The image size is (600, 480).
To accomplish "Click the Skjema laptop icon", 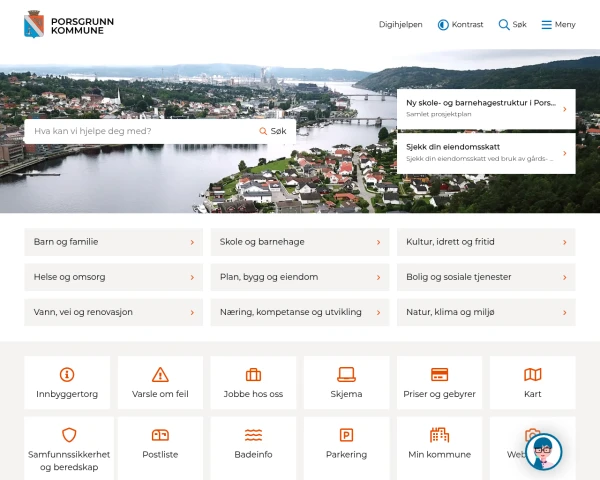I will pyautogui.click(x=346, y=374).
